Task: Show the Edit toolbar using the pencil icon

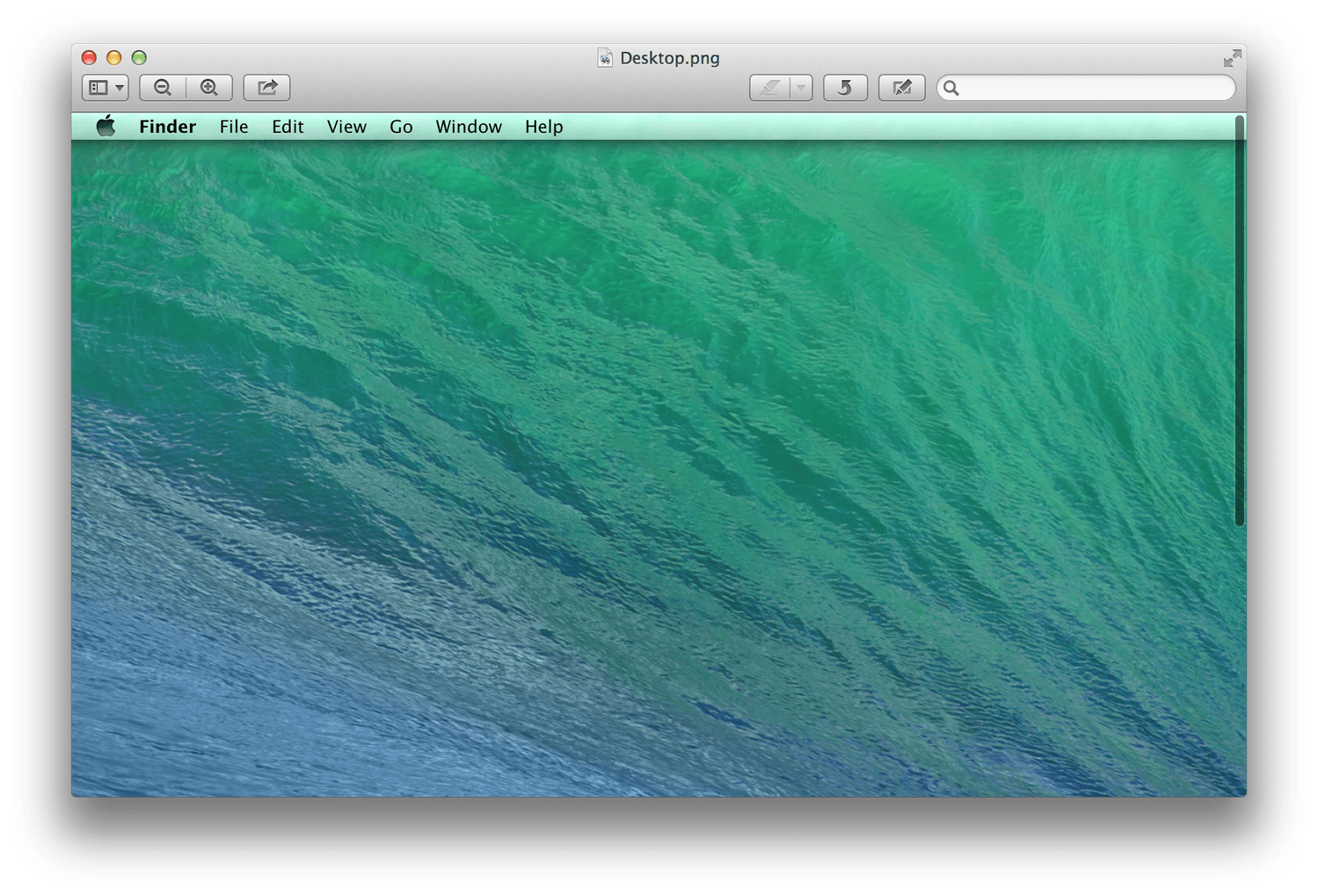Action: 901,88
